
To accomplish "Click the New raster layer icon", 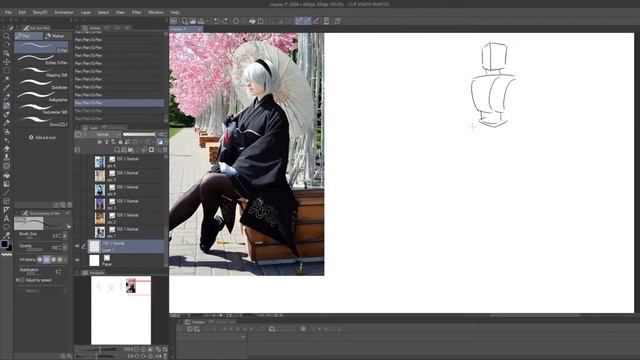I will 117,150.
